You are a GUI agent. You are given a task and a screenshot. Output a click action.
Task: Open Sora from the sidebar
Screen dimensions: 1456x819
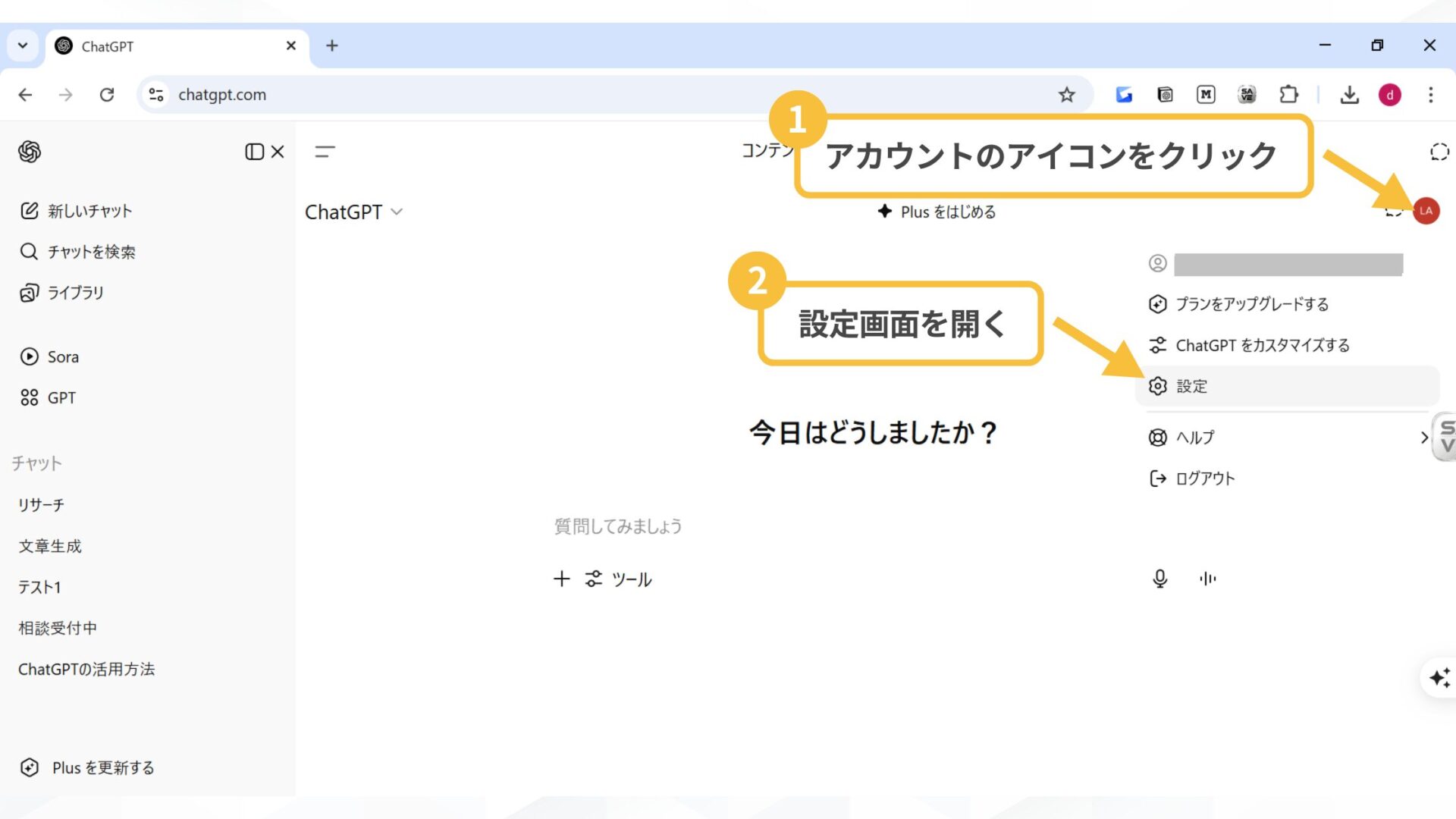click(x=63, y=356)
